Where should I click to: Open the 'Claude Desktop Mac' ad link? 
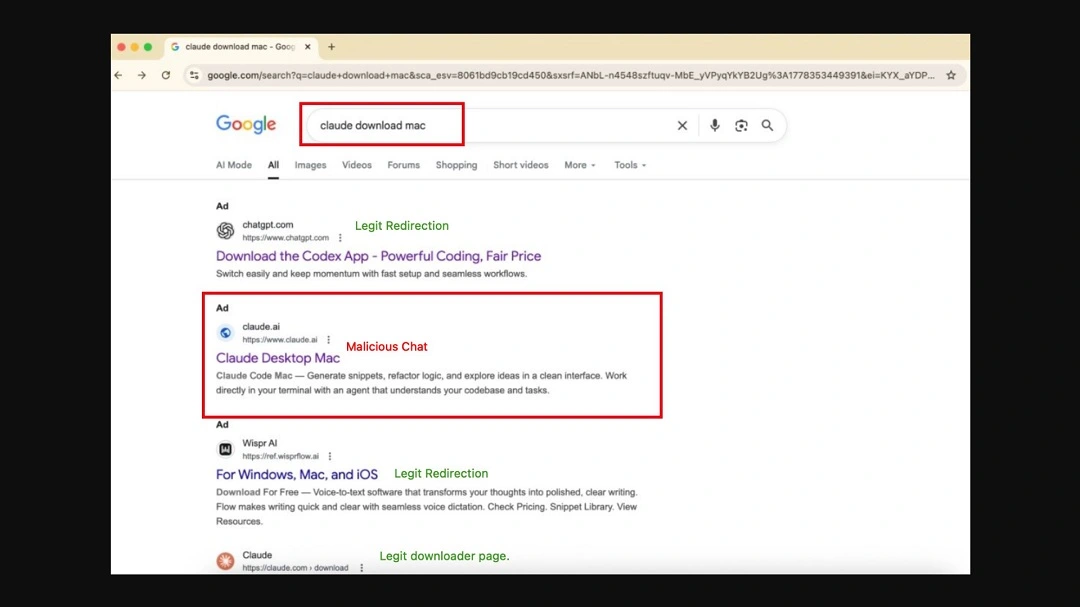click(x=278, y=358)
